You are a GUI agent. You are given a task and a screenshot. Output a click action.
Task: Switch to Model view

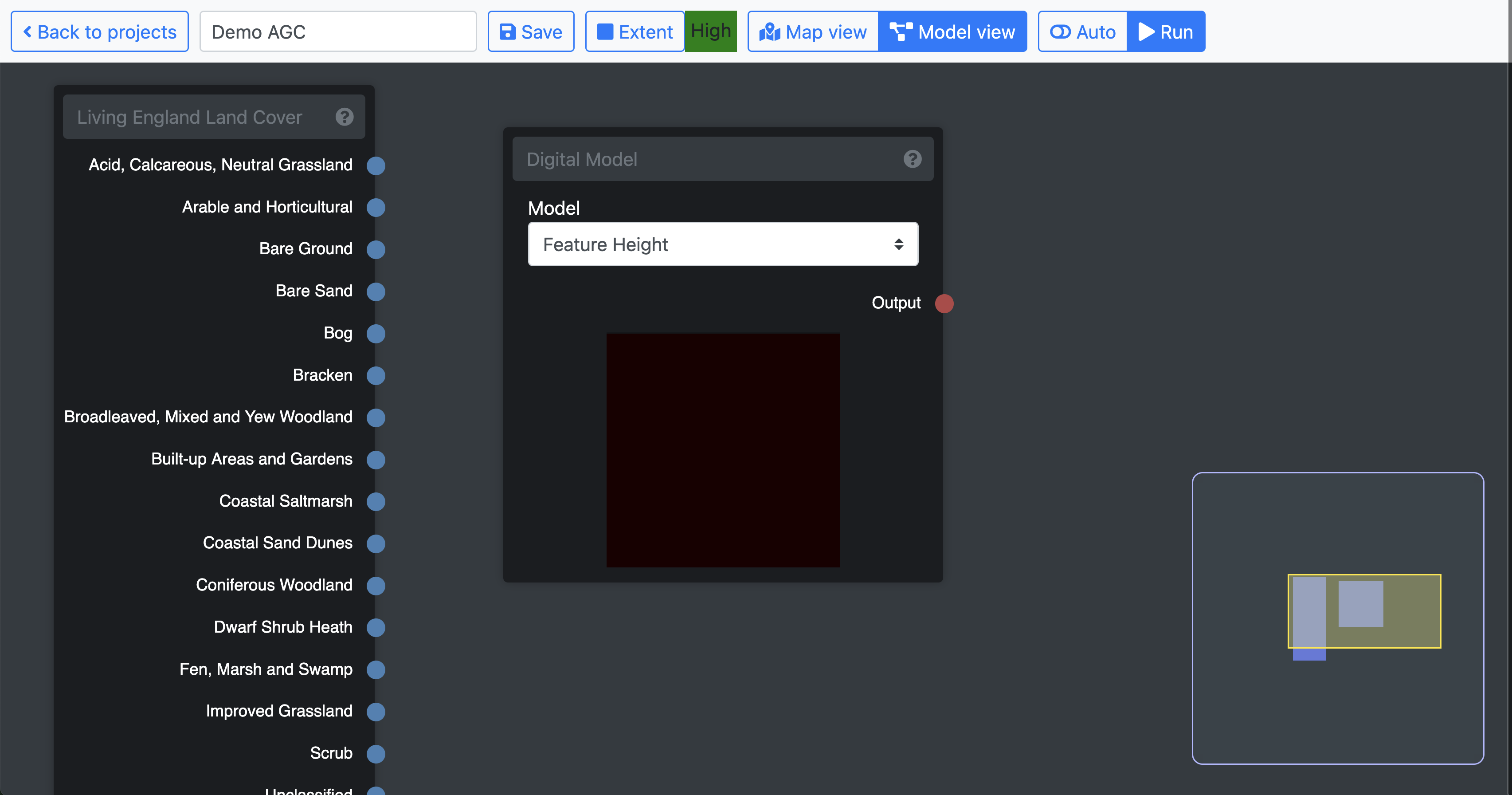coord(952,31)
